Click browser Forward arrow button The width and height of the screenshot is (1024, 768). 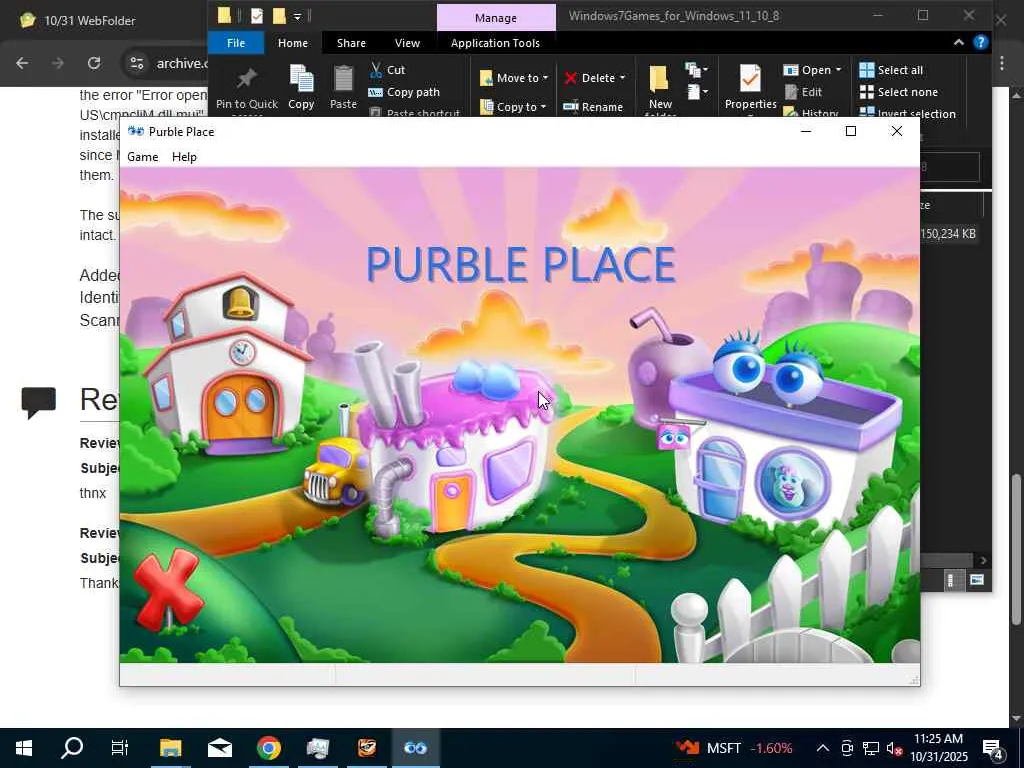(58, 63)
